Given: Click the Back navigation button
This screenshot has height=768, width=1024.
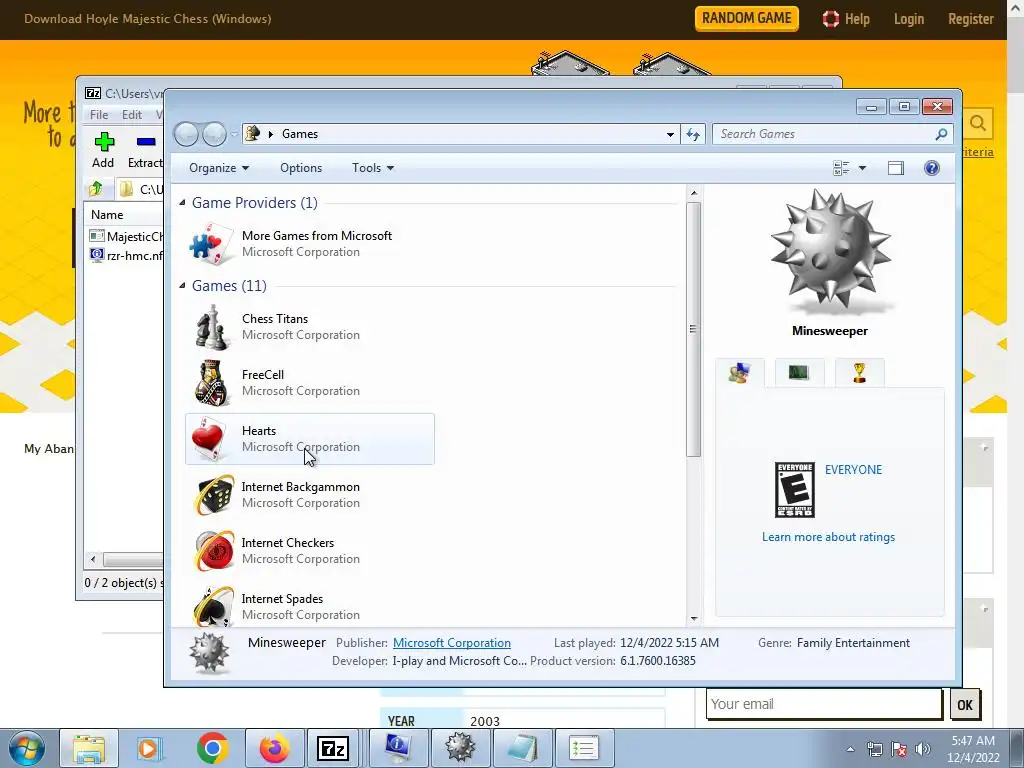Looking at the screenshot, I should click(x=186, y=134).
